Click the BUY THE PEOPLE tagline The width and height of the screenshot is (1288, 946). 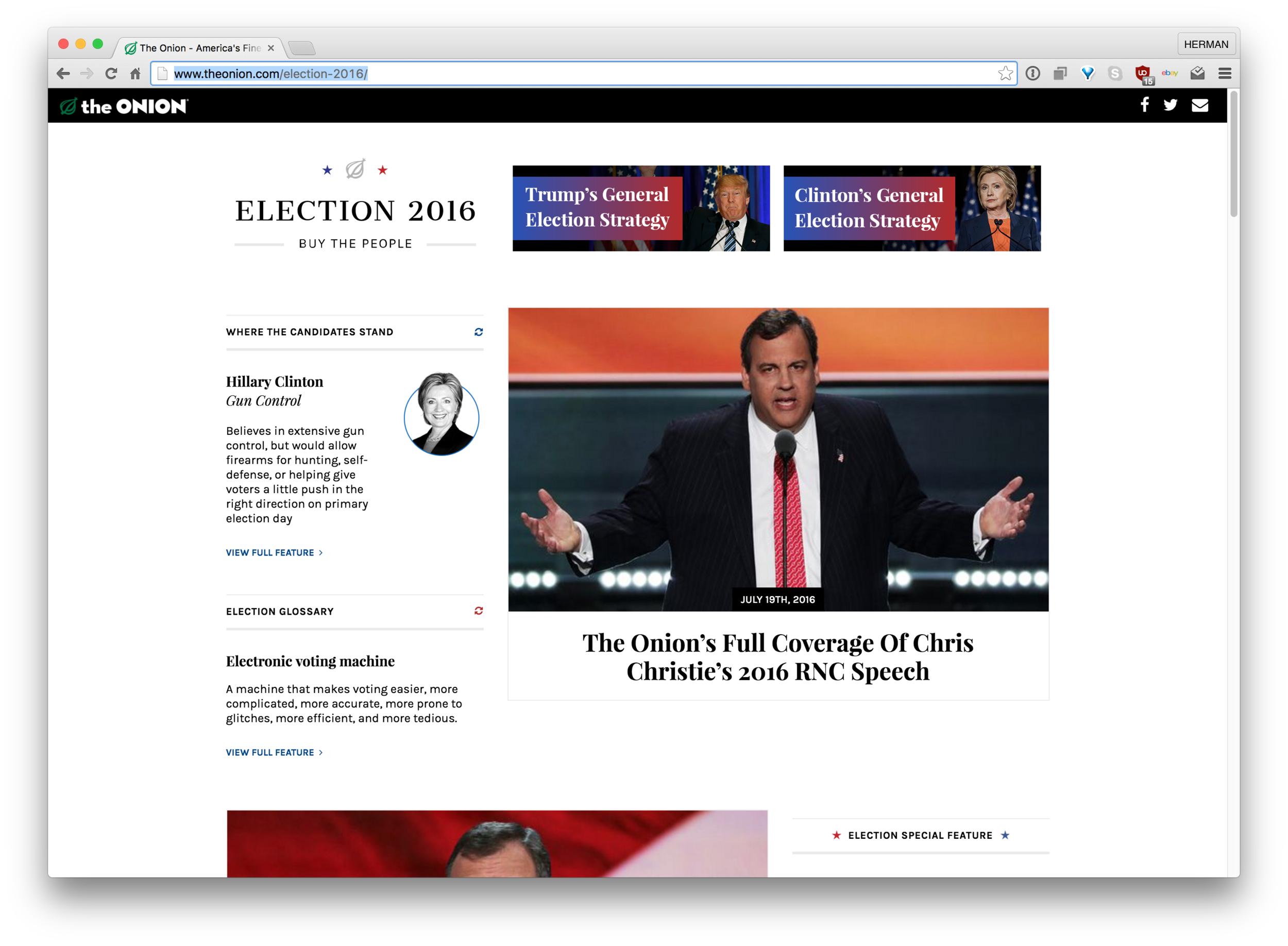point(355,243)
